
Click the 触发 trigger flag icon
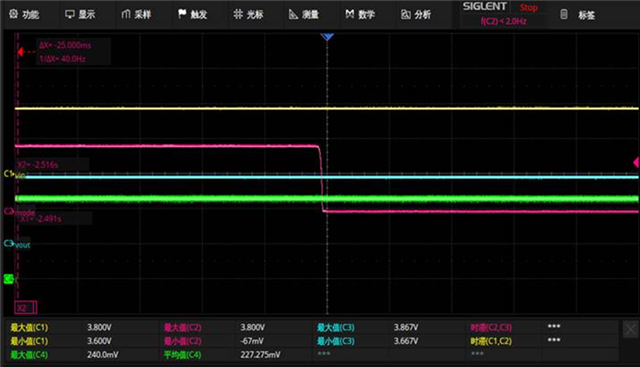182,14
